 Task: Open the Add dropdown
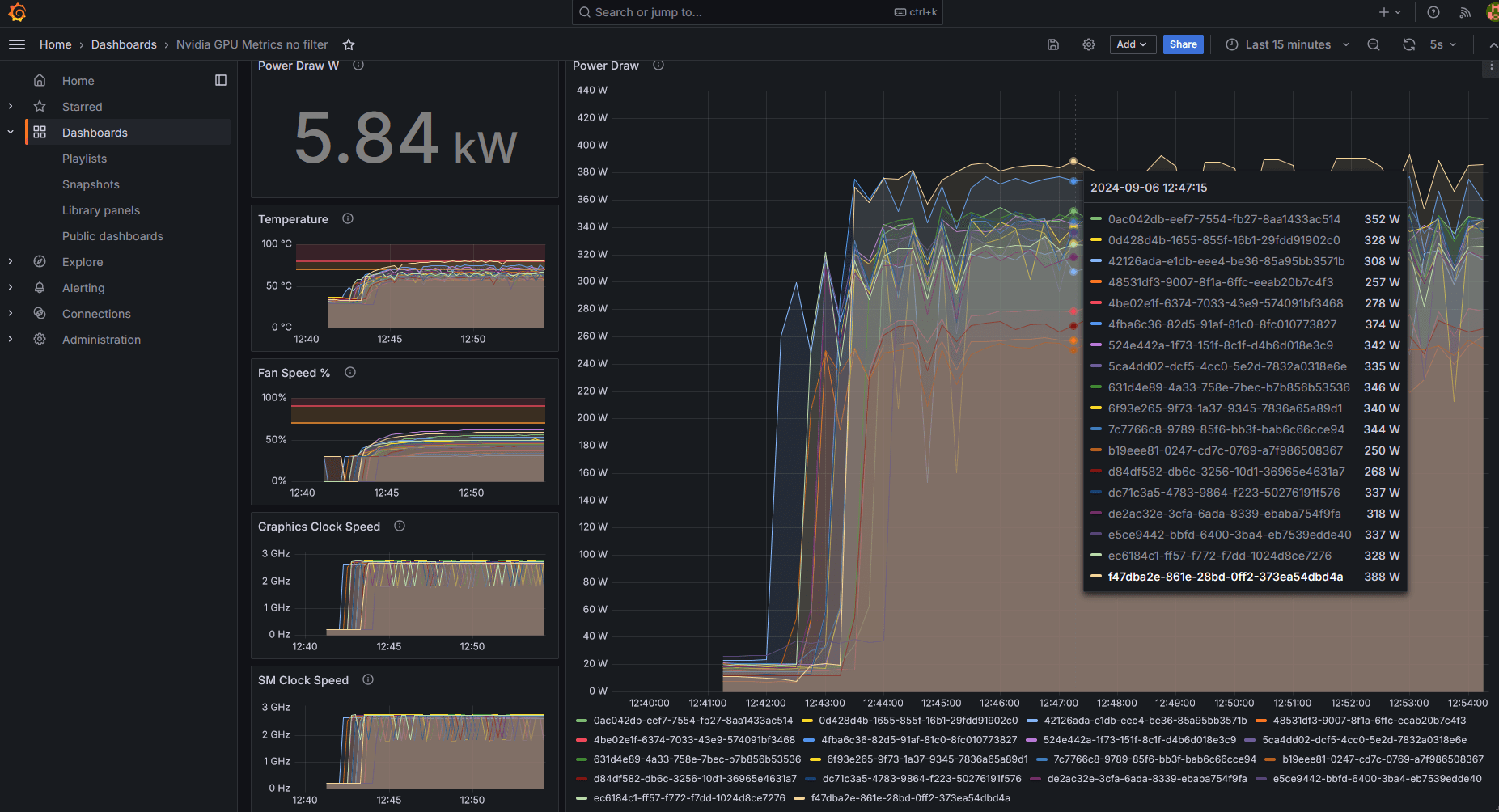(x=1133, y=44)
